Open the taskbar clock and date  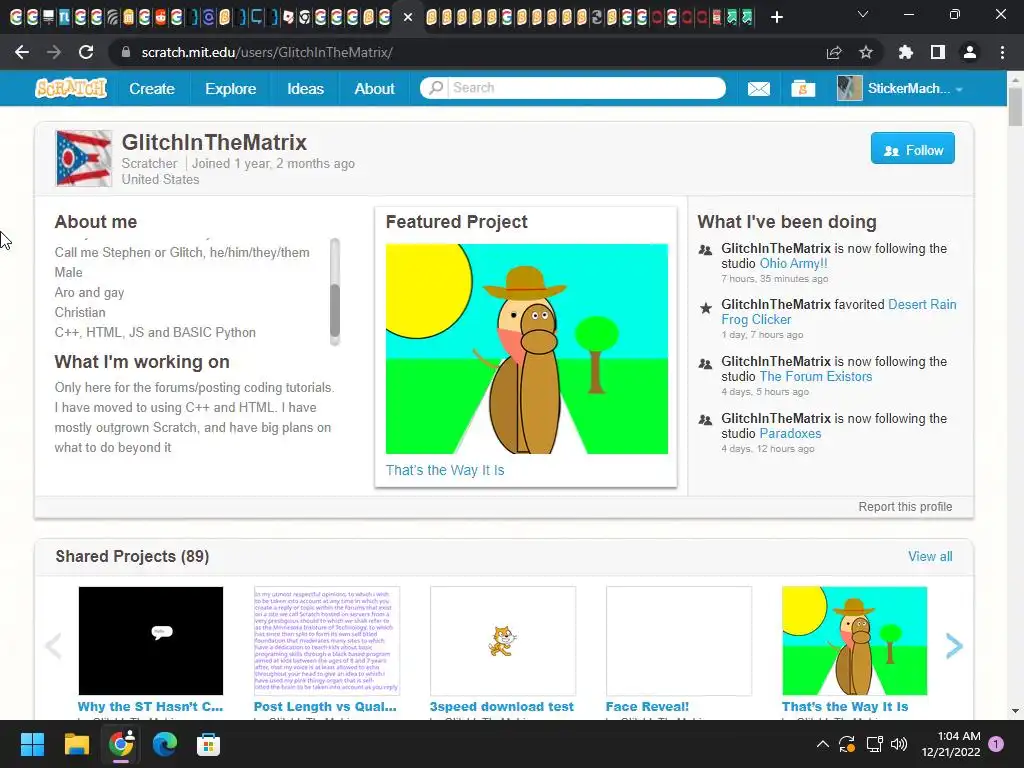click(951, 744)
